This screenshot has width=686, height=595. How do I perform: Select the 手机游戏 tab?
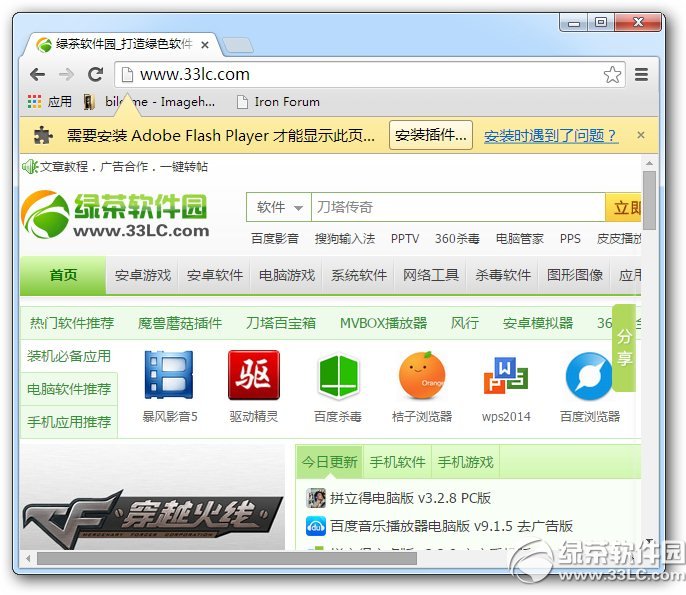pyautogui.click(x=466, y=462)
